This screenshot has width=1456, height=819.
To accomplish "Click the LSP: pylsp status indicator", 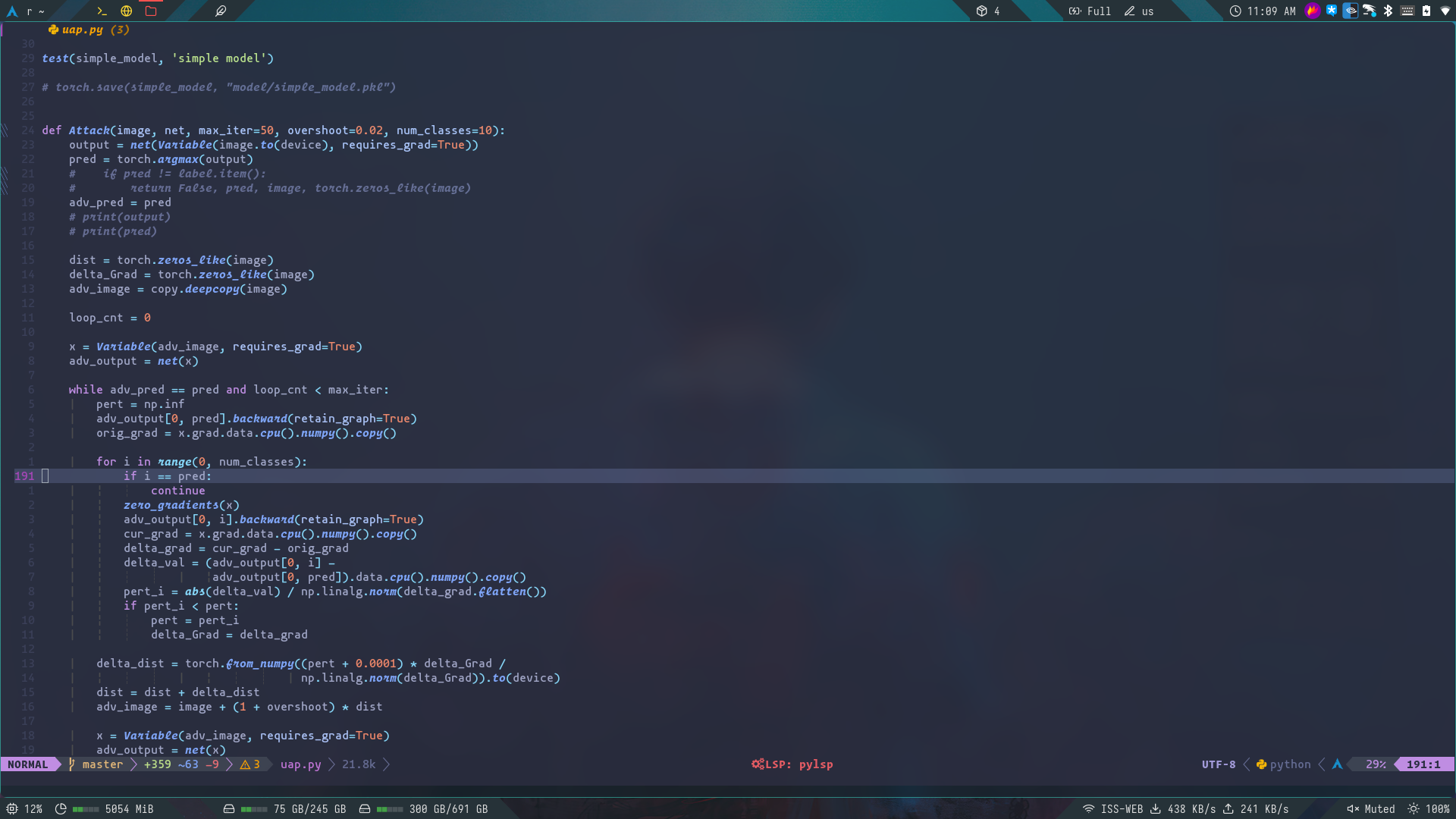I will pyautogui.click(x=792, y=764).
